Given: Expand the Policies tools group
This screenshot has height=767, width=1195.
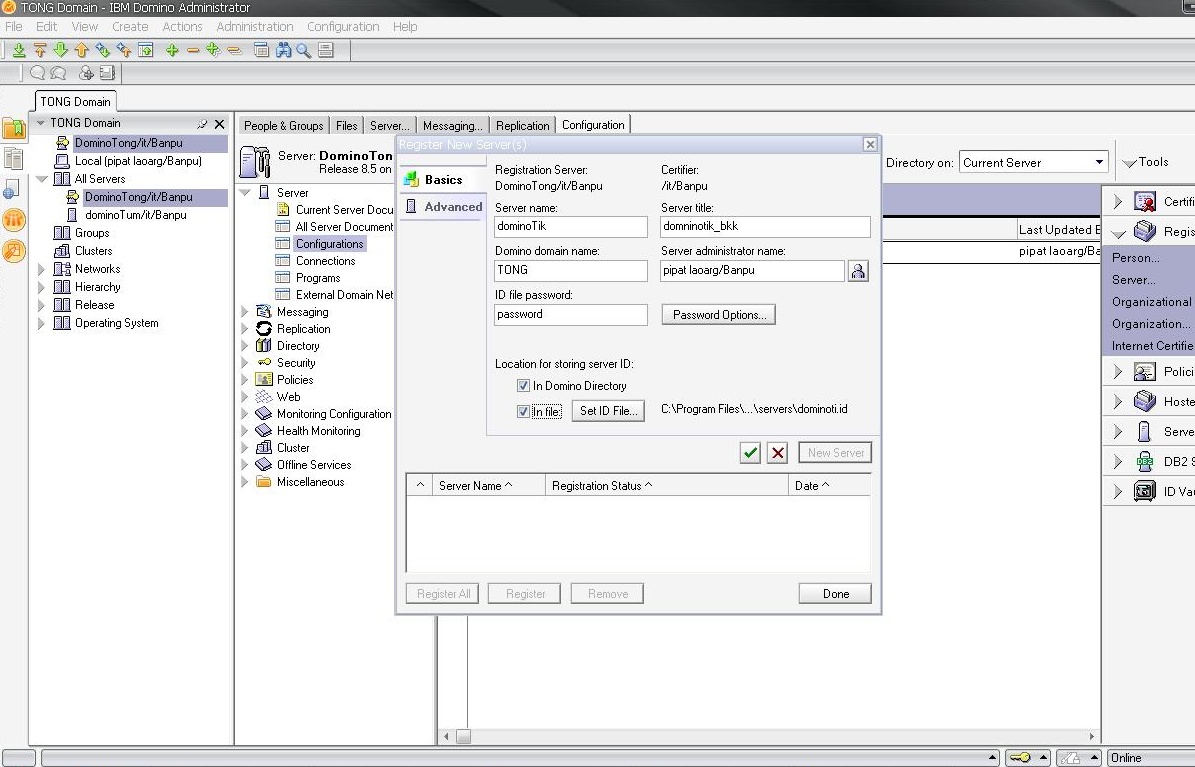Looking at the screenshot, I should click(x=1118, y=371).
